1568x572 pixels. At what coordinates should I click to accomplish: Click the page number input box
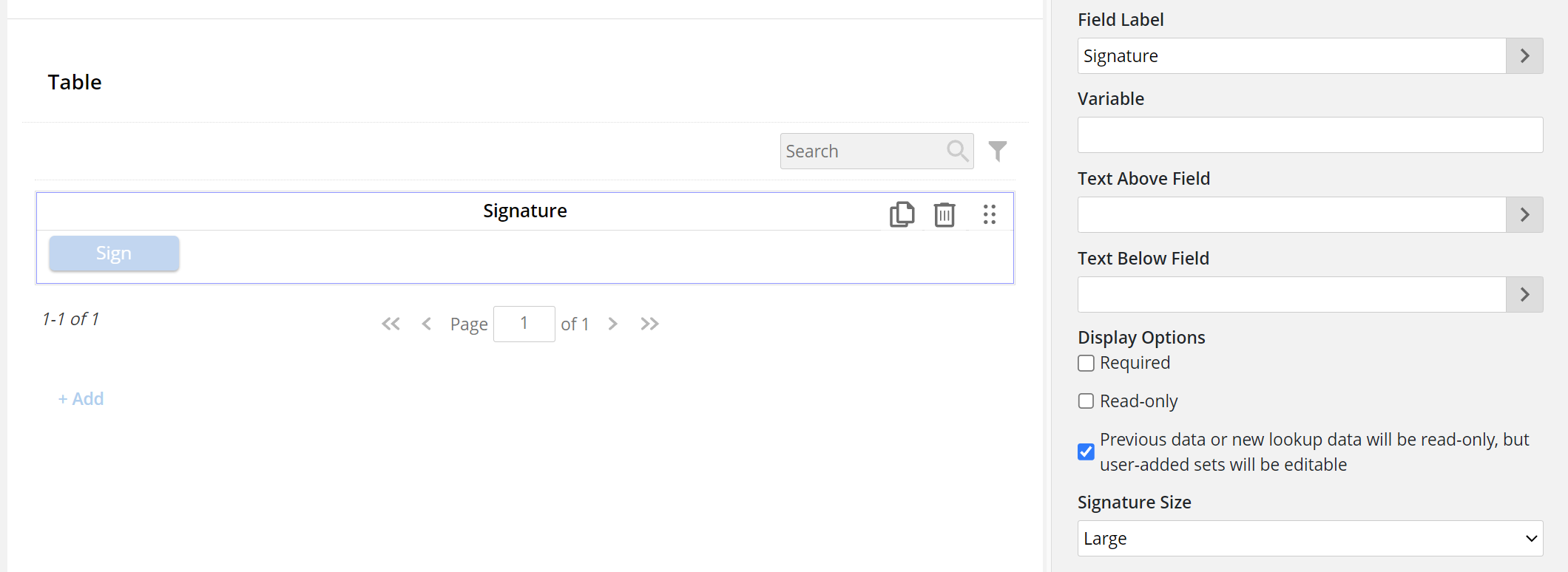click(524, 324)
